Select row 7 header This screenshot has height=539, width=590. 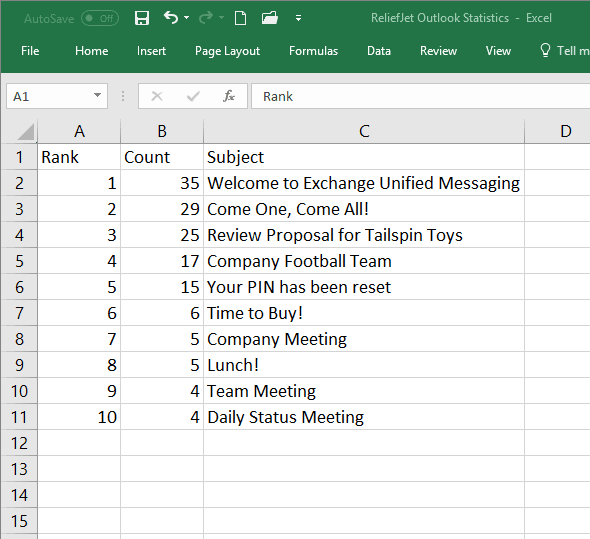19,313
